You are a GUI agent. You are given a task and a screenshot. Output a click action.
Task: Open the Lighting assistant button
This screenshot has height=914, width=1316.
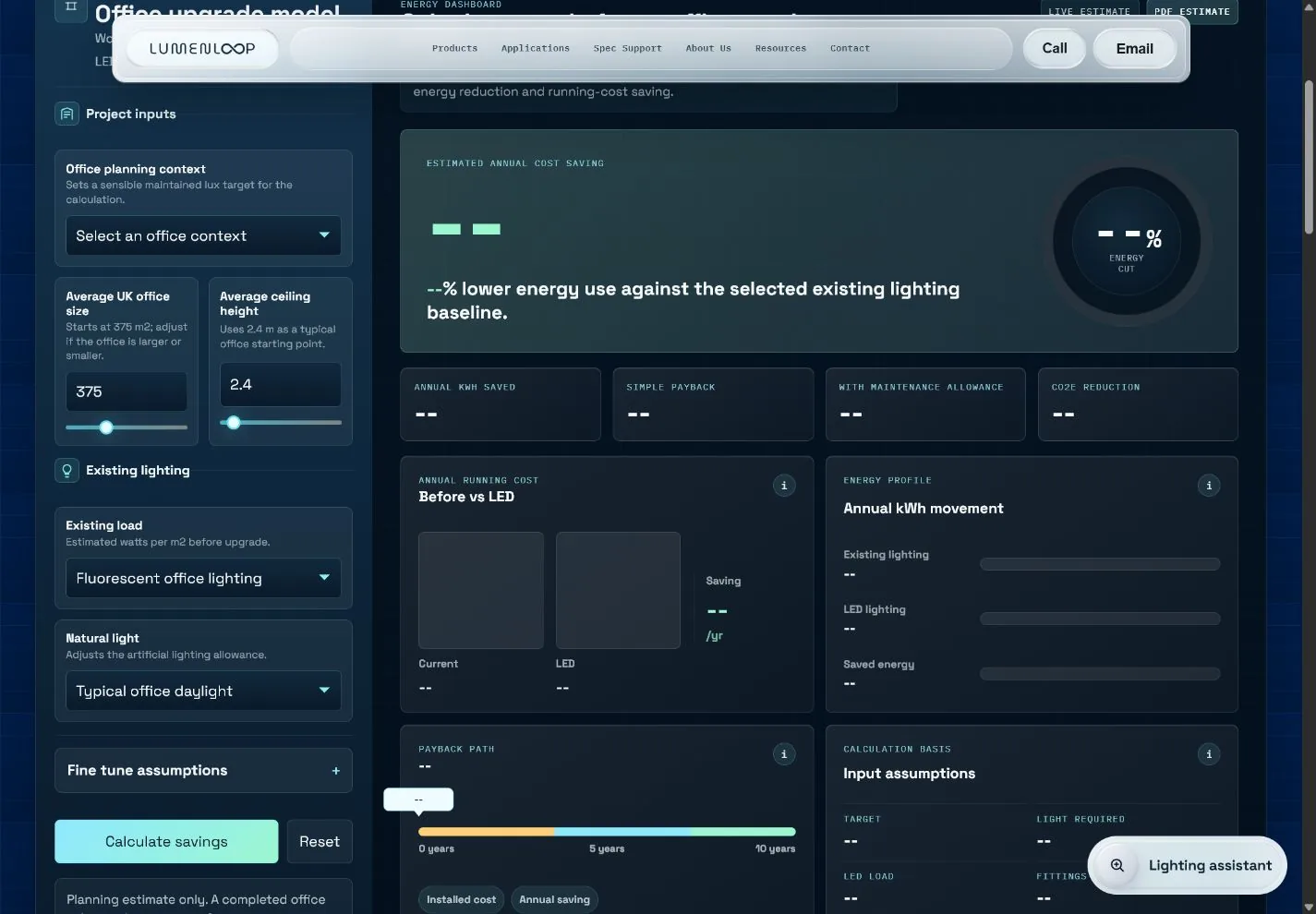tap(1188, 865)
